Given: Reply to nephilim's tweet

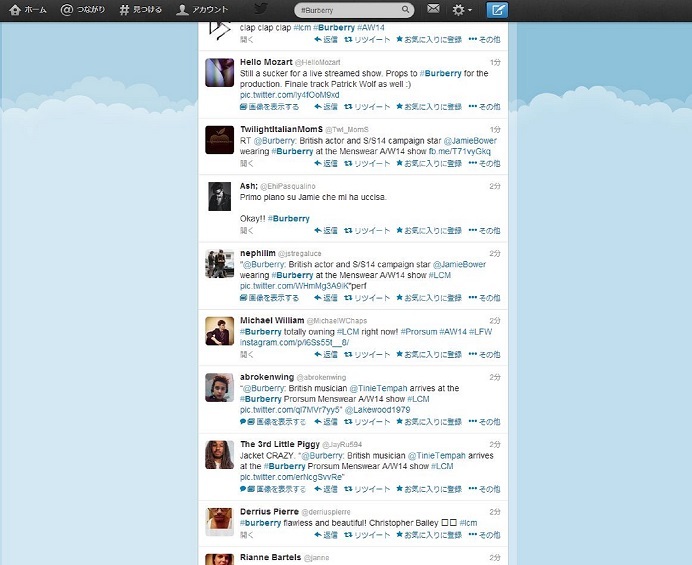Looking at the screenshot, I should (x=326, y=298).
